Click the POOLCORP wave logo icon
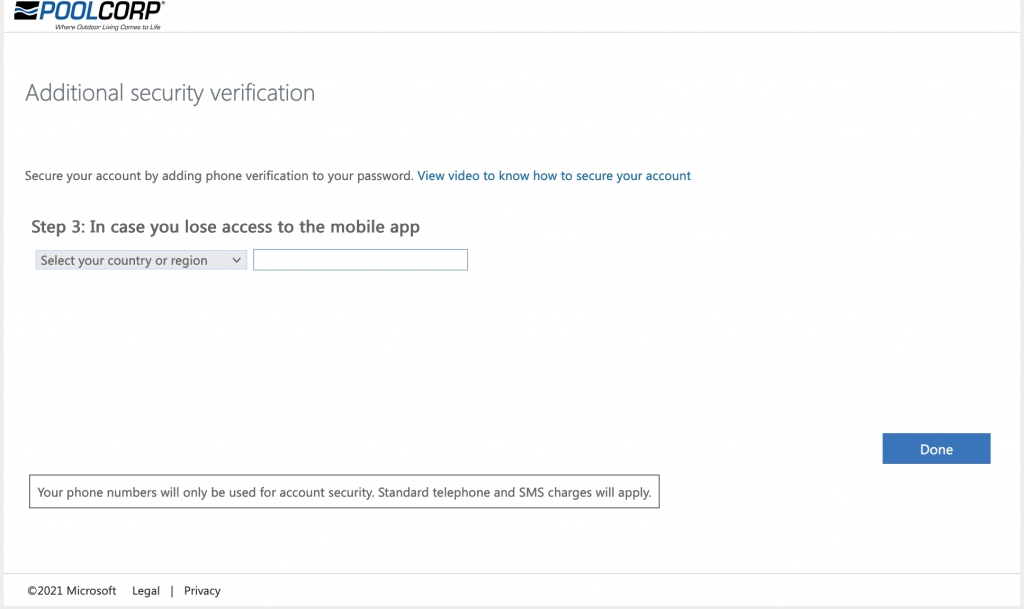The image size is (1024, 609). click(x=27, y=11)
